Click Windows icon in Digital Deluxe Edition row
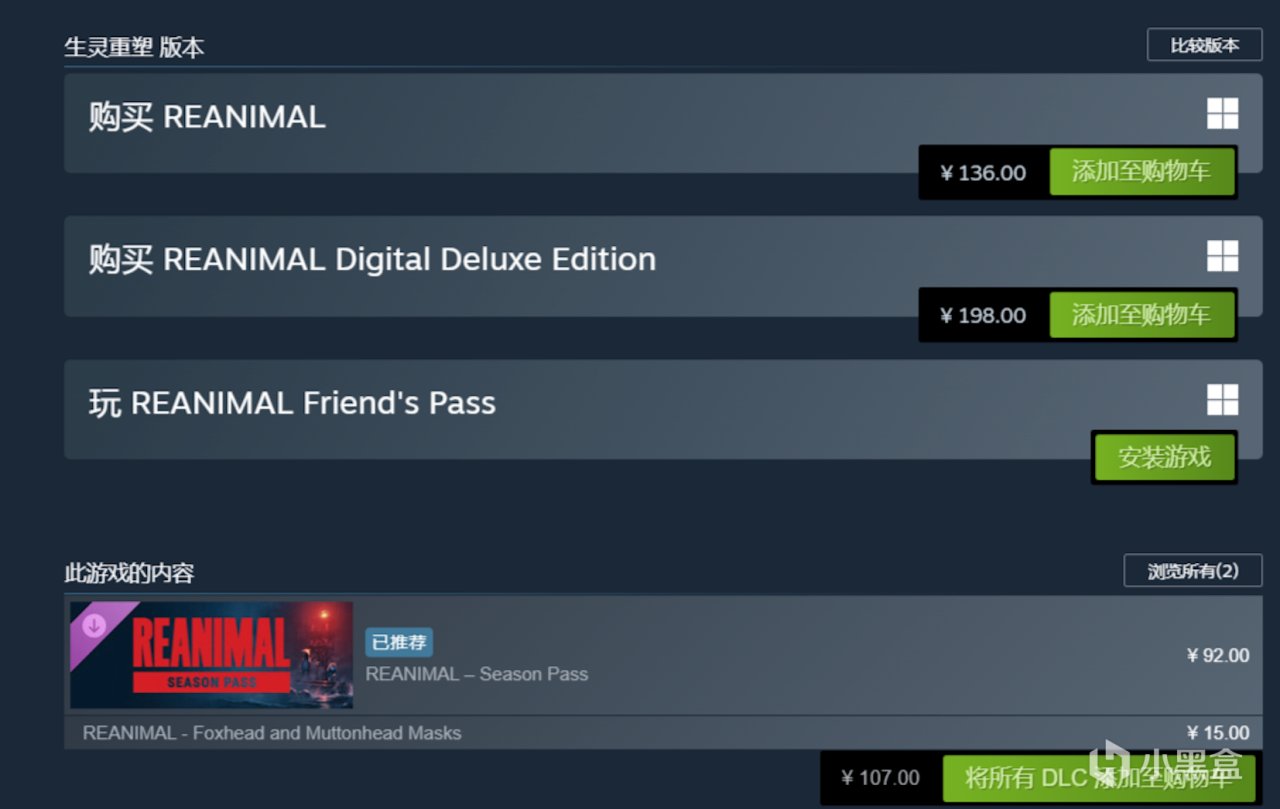 click(1222, 257)
